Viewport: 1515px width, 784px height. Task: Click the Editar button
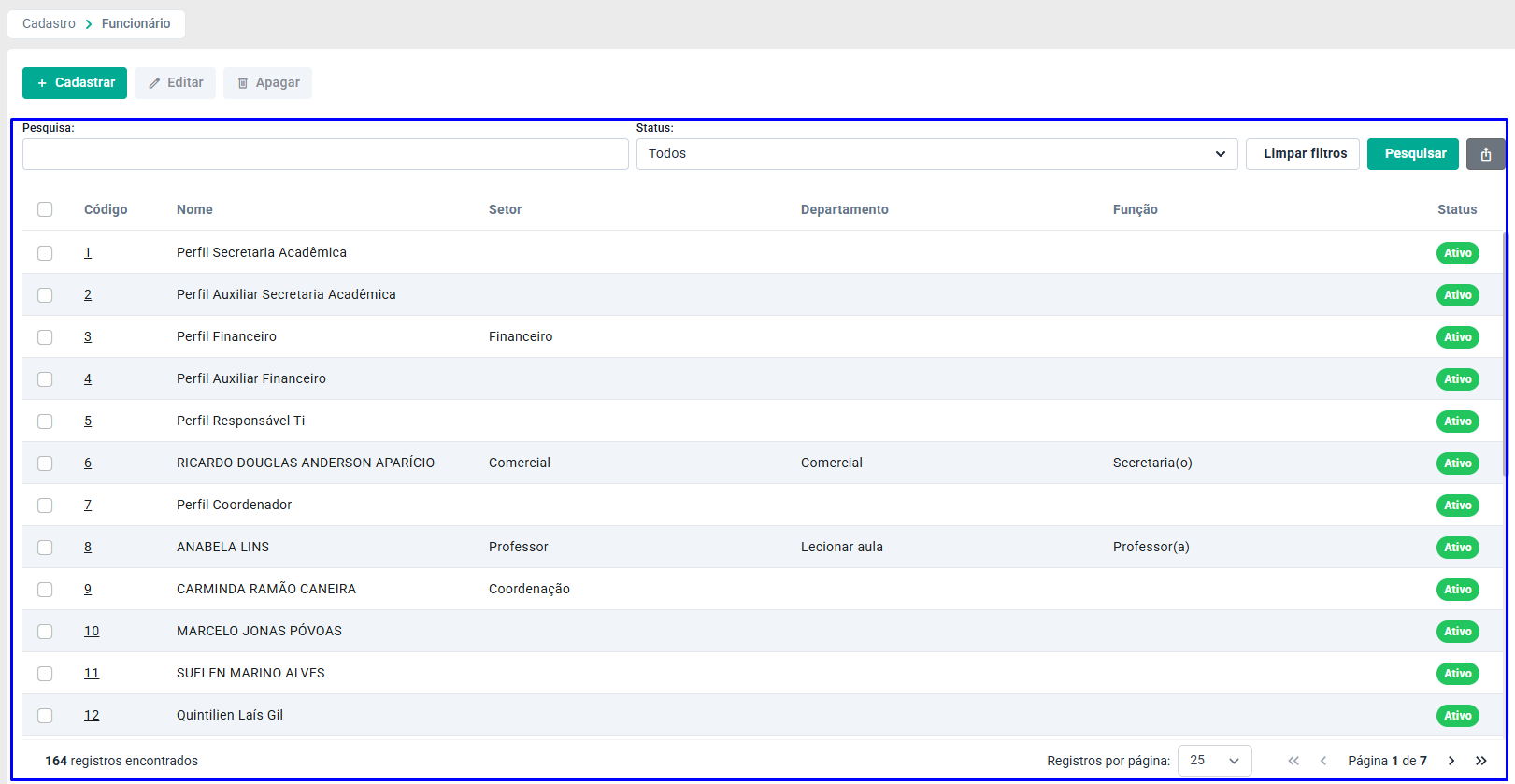[x=176, y=83]
